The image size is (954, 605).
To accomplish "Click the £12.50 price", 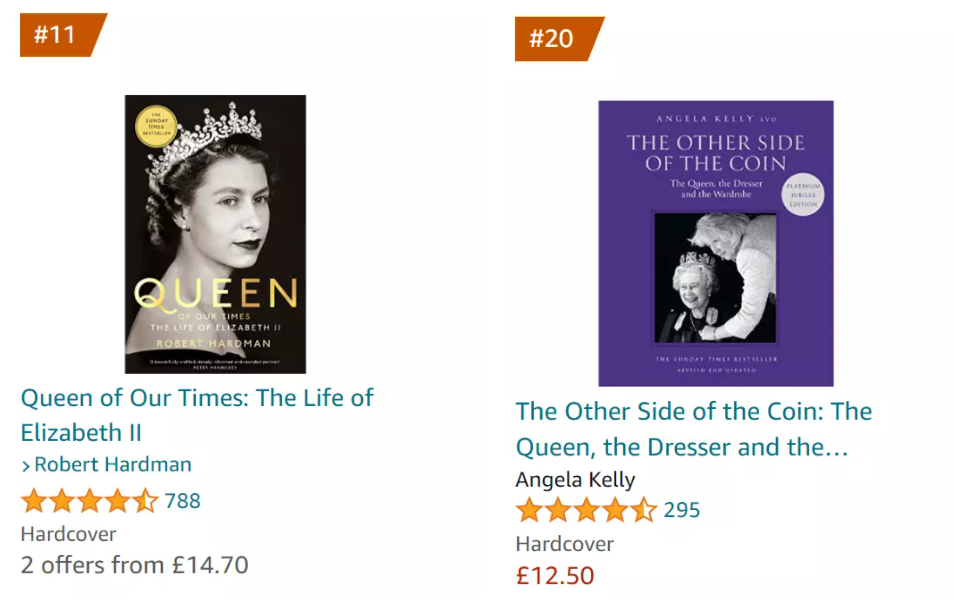I will (x=554, y=576).
